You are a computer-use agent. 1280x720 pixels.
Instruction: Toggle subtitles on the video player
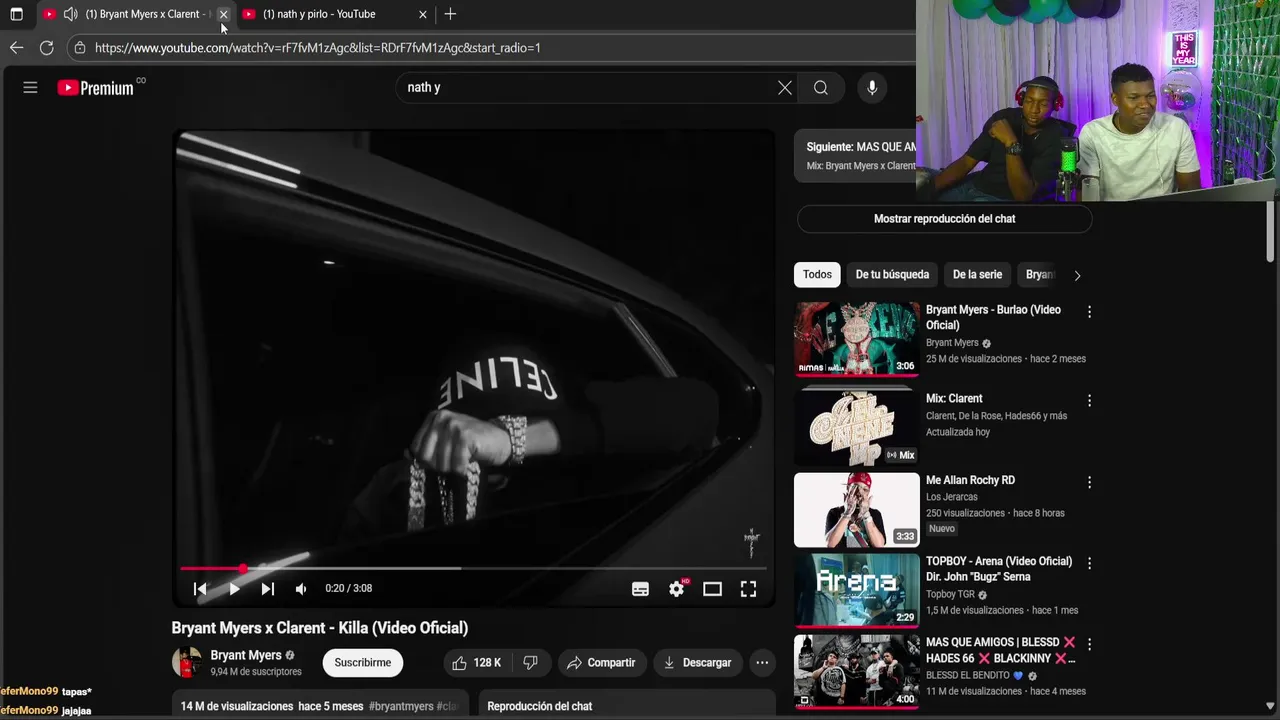(x=641, y=589)
